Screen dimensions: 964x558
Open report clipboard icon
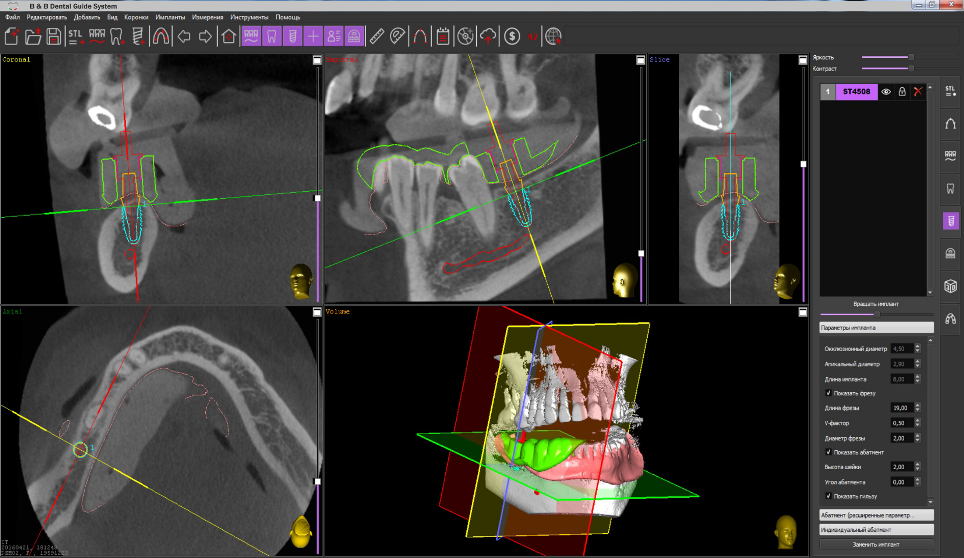443,36
